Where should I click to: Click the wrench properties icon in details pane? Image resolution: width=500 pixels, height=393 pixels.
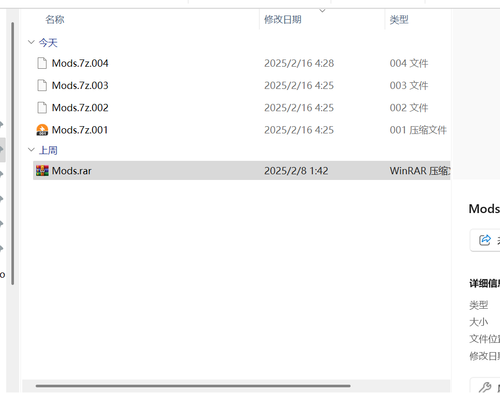(x=485, y=387)
